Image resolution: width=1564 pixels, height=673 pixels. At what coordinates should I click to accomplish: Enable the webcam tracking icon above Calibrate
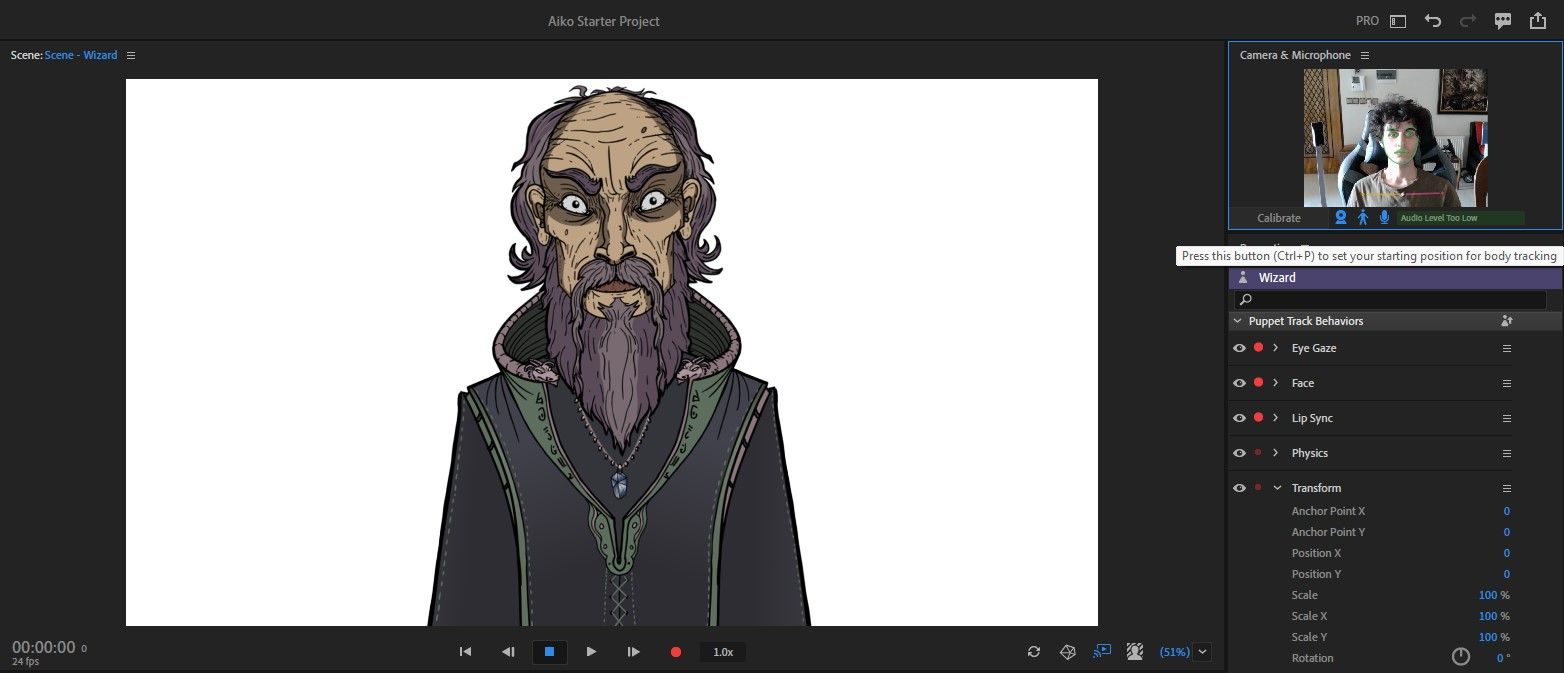[1341, 217]
